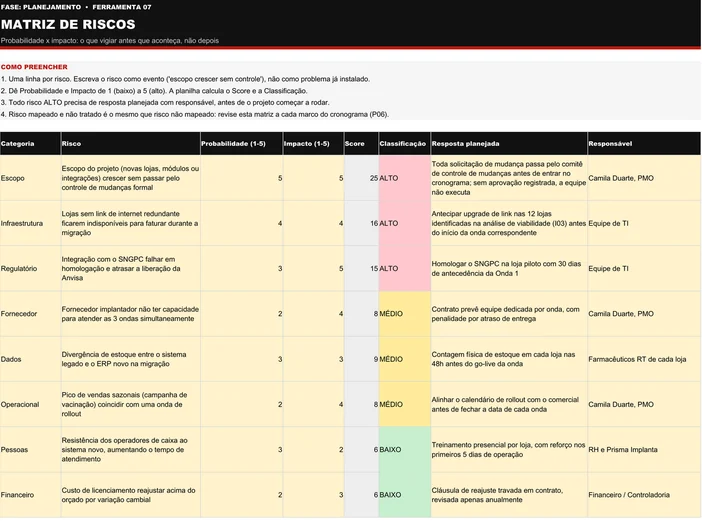Click impact value 3 in Financeiro row
This screenshot has width=702, height=521.
341,495
